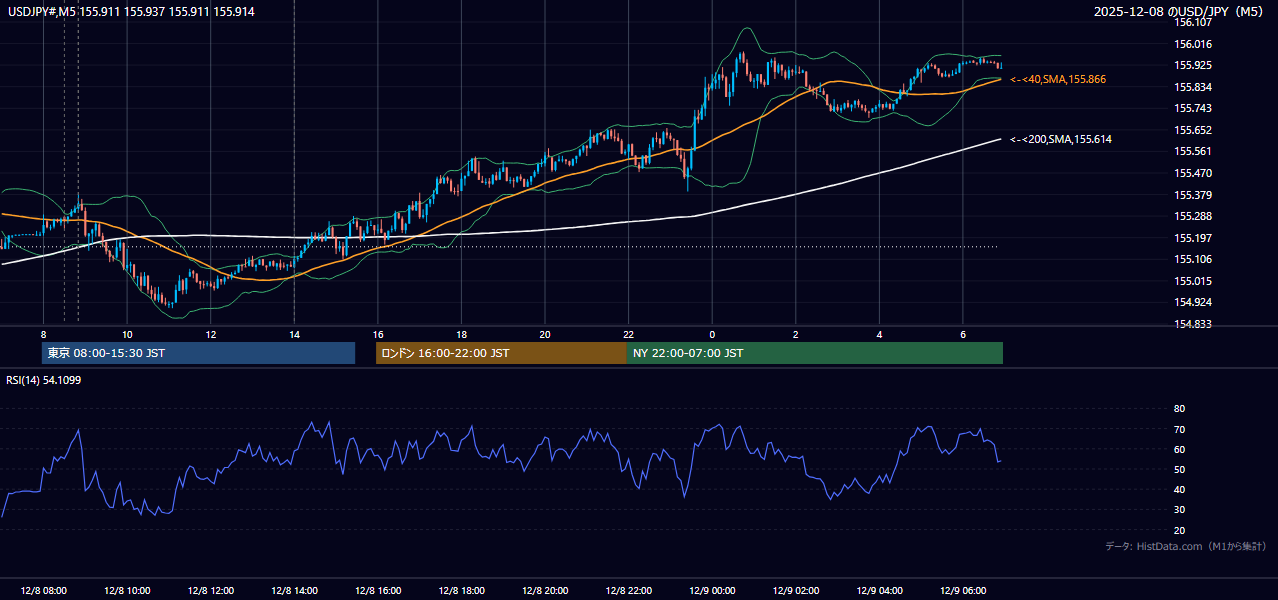This screenshot has height=600, width=1278.
Task: Click the NY 22:00-07:00 JST session bar
Action: point(815,353)
